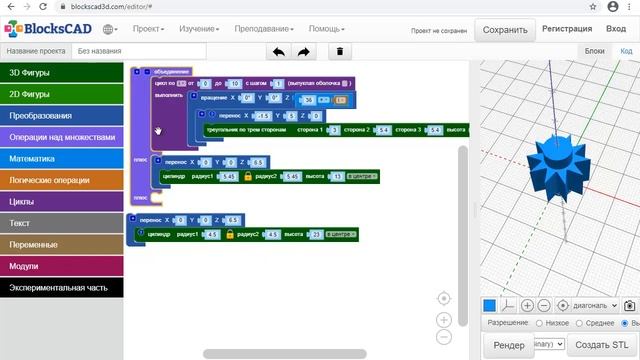
Task: Click the value 36 in rotation block
Action: click(x=309, y=100)
